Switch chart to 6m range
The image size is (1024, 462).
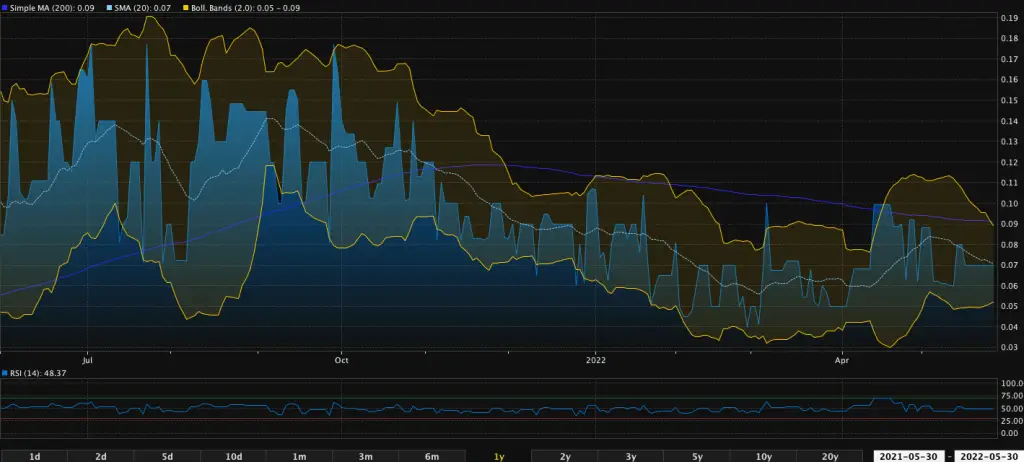pos(432,456)
